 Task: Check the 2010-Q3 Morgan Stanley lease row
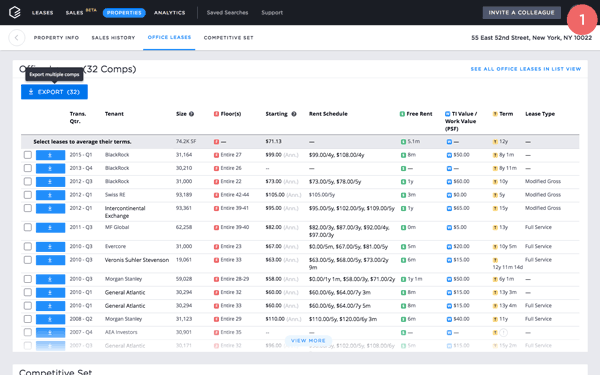28,279
